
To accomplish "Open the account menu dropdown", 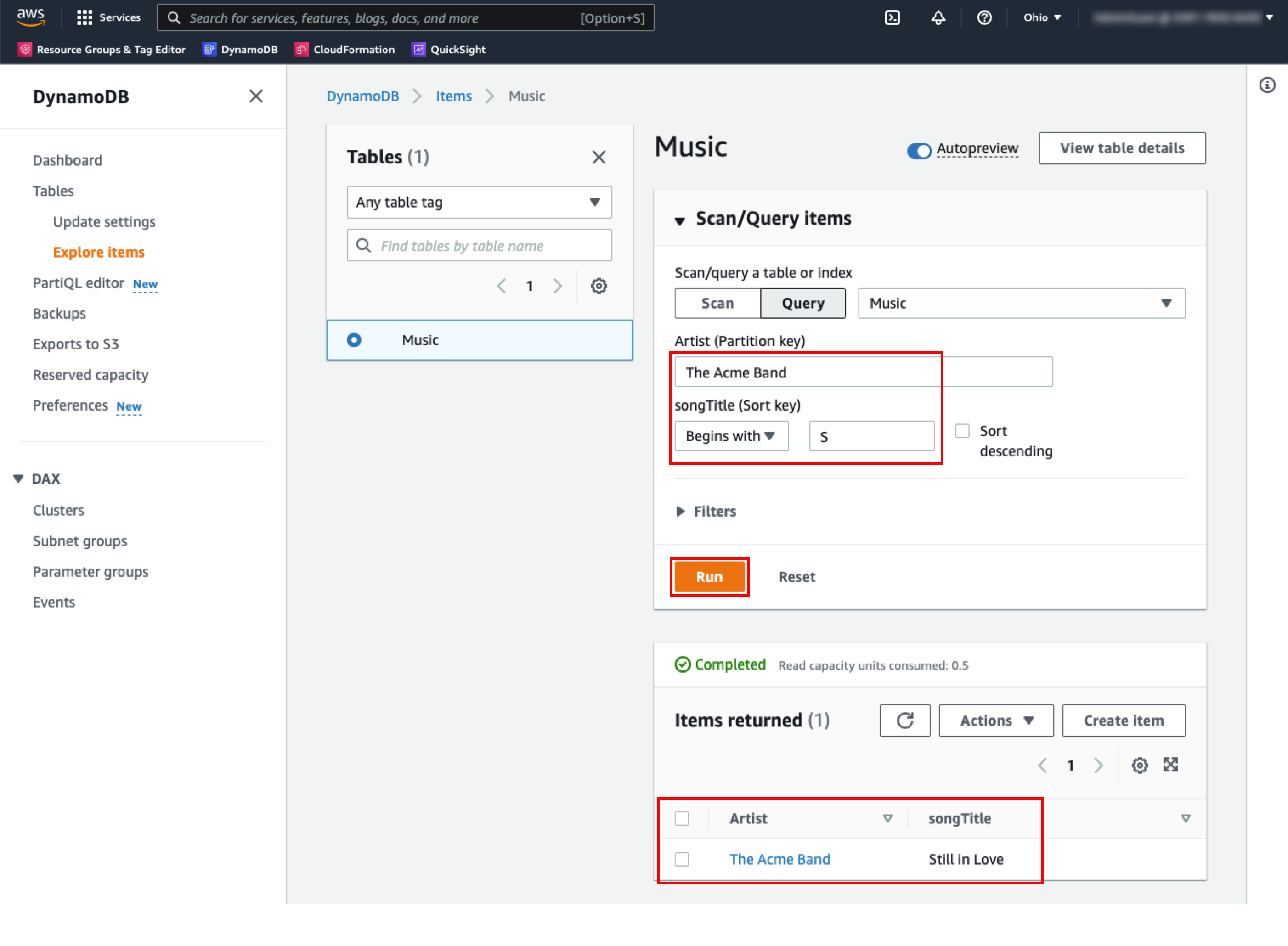I will (1183, 18).
